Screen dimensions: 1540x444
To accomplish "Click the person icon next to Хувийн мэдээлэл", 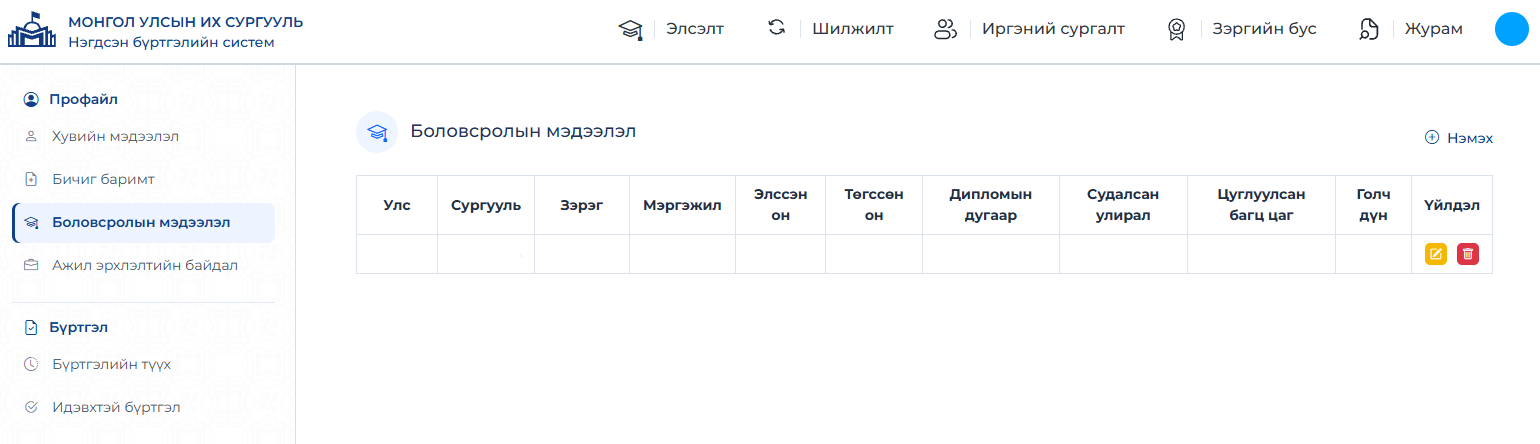I will (31, 136).
